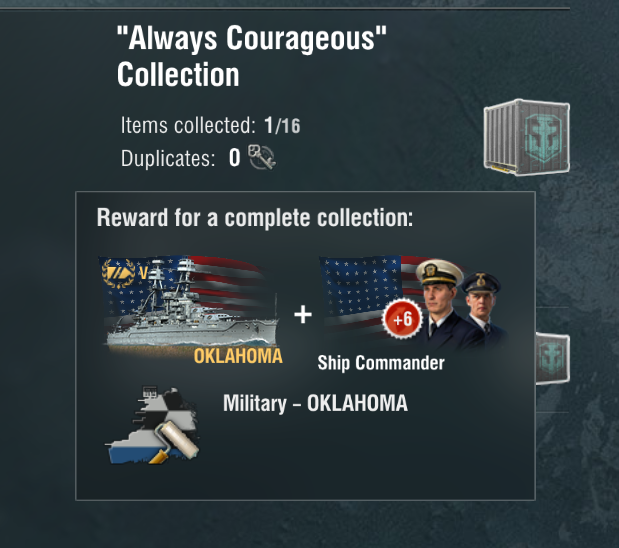This screenshot has height=548, width=619.
Task: Click the Oklahoma battleship reward image
Action: point(189,307)
